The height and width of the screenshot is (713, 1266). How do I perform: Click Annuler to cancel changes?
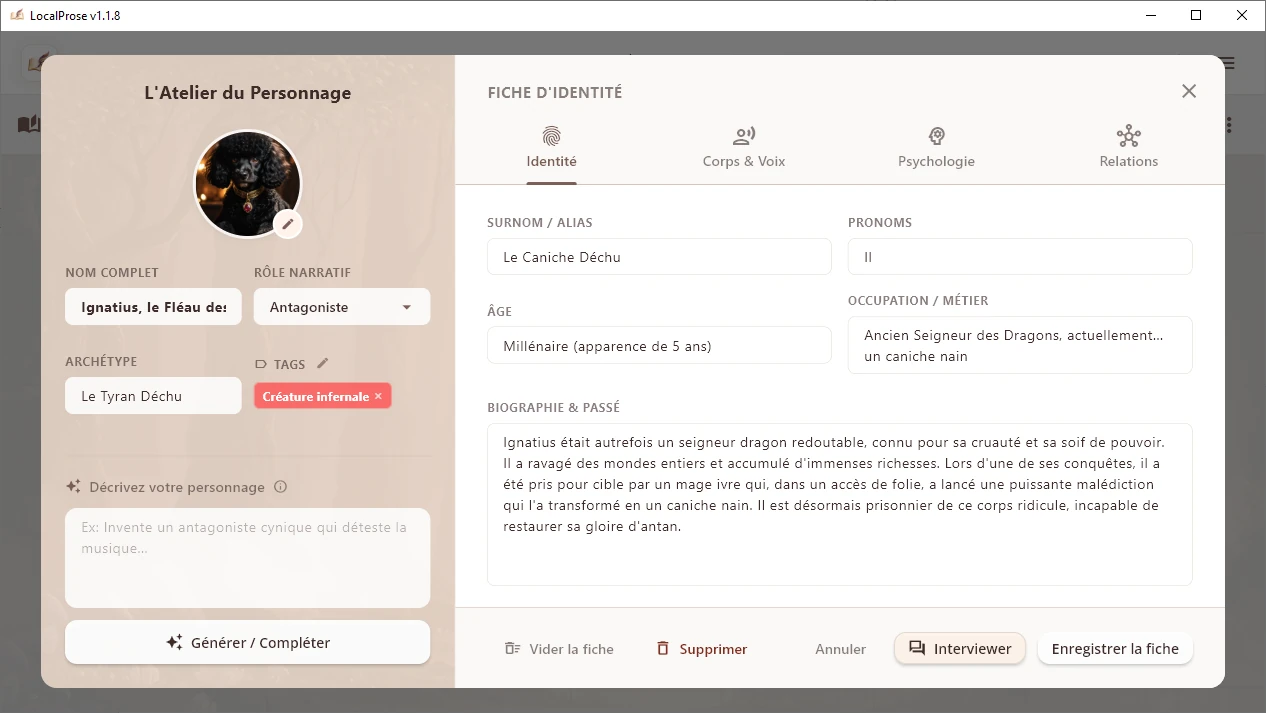tap(840, 649)
